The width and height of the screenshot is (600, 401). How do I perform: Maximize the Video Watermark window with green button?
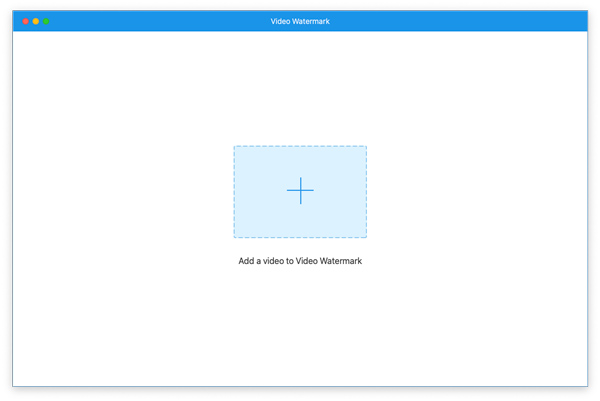coord(46,21)
